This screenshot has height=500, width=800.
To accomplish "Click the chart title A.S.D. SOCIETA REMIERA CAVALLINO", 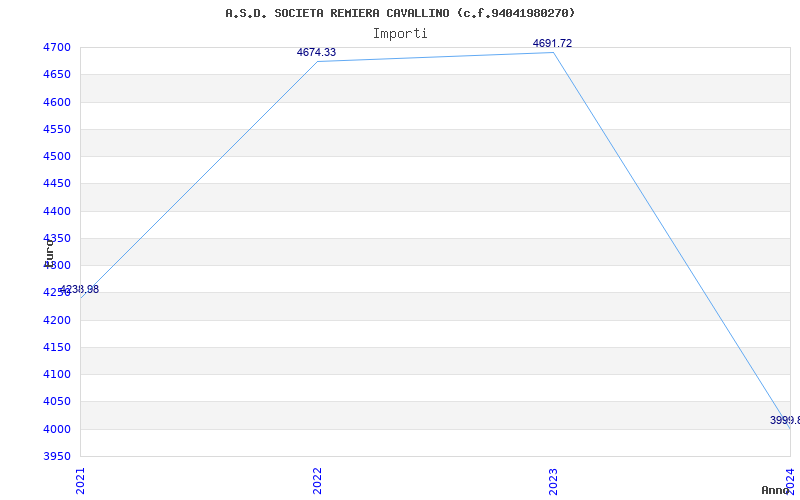I will [x=400, y=13].
